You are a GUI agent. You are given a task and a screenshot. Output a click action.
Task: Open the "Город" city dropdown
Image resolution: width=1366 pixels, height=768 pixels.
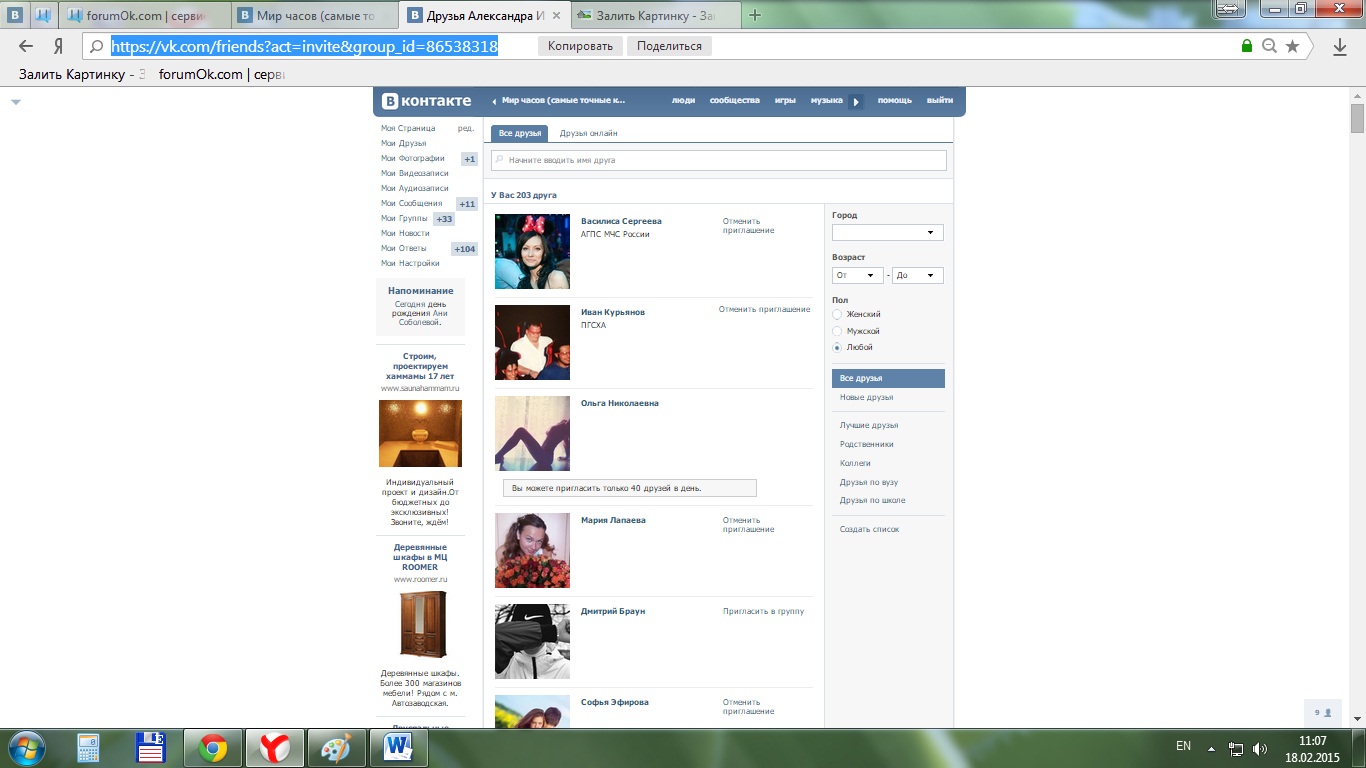point(888,233)
